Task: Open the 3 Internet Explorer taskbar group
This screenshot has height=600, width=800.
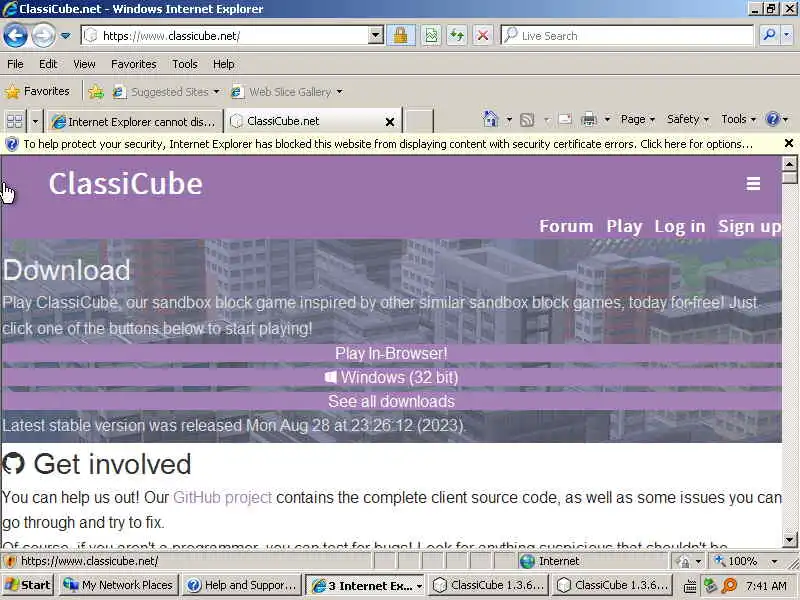Action: 366,586
